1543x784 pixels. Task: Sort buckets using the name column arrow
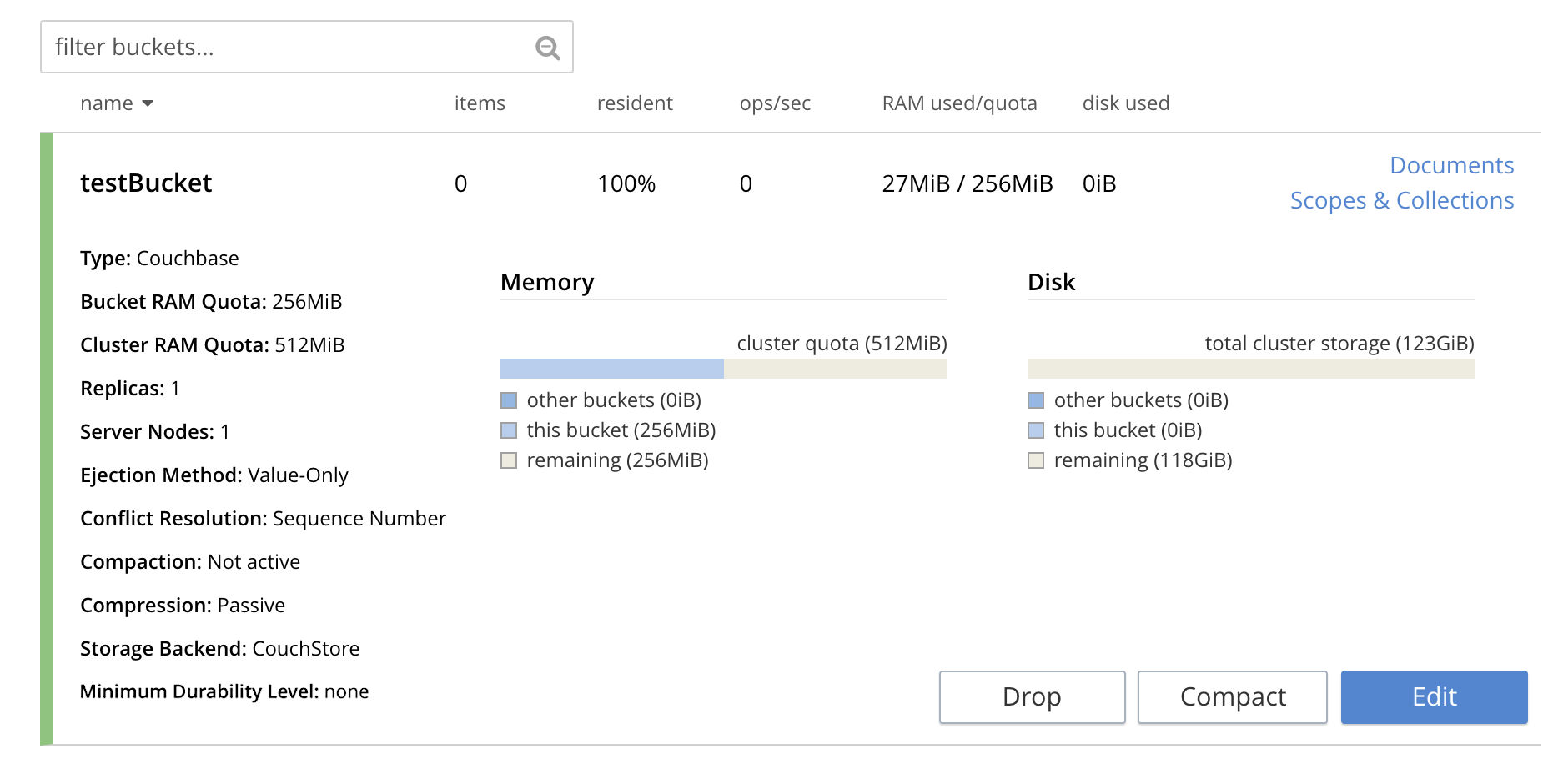click(148, 103)
